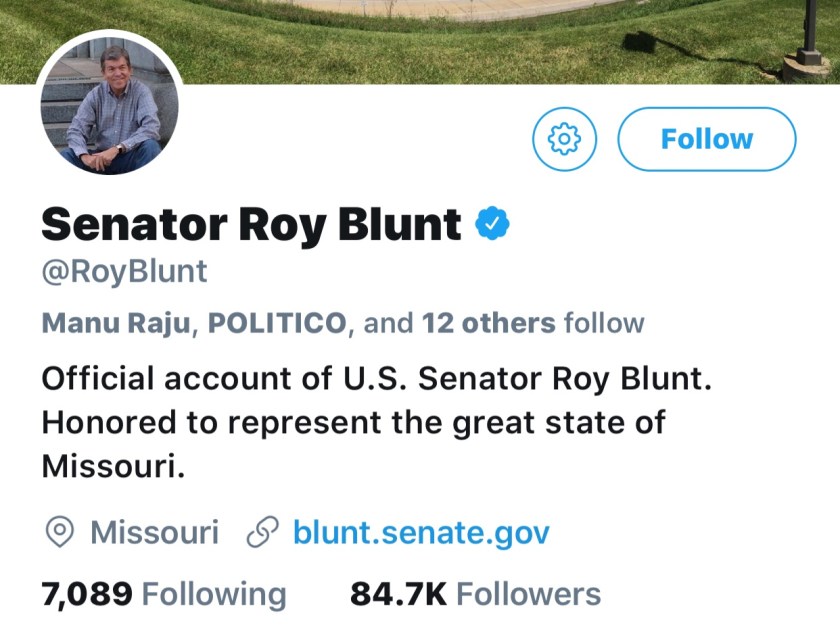Click the blue verified badge checkmark
This screenshot has width=840, height=642.
pyautogui.click(x=491, y=224)
